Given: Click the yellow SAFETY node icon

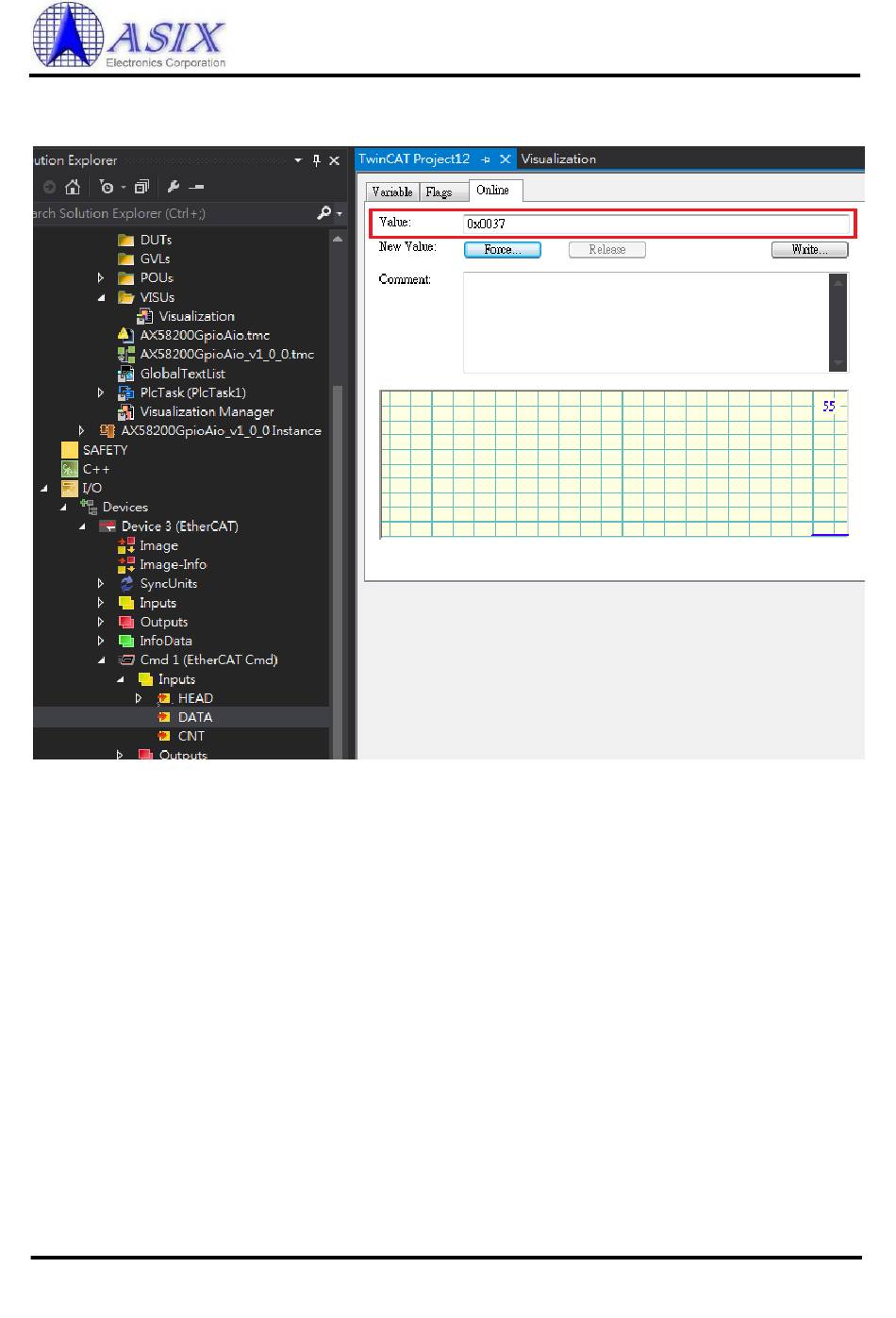Looking at the screenshot, I should (x=70, y=450).
